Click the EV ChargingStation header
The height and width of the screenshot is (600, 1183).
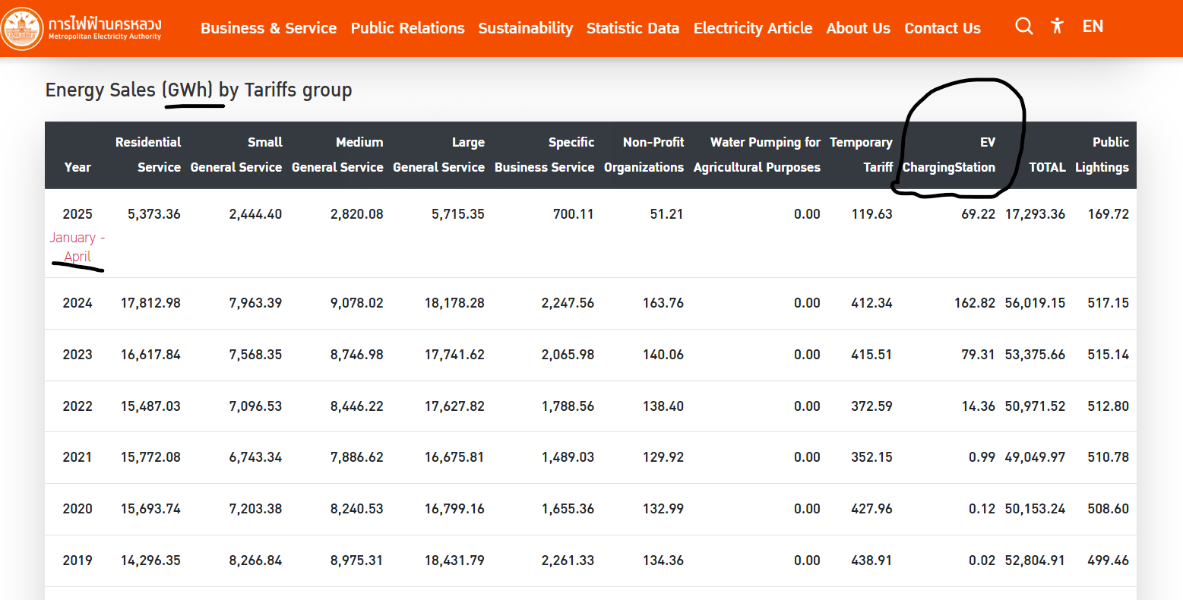click(949, 155)
